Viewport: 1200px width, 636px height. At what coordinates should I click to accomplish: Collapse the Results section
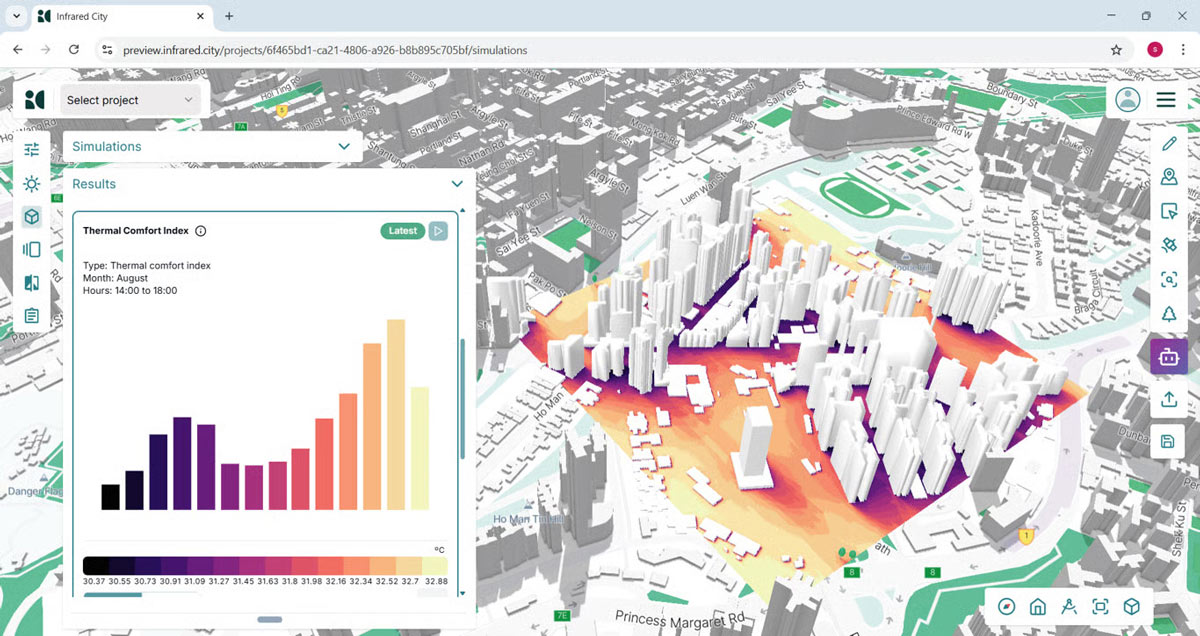[457, 184]
